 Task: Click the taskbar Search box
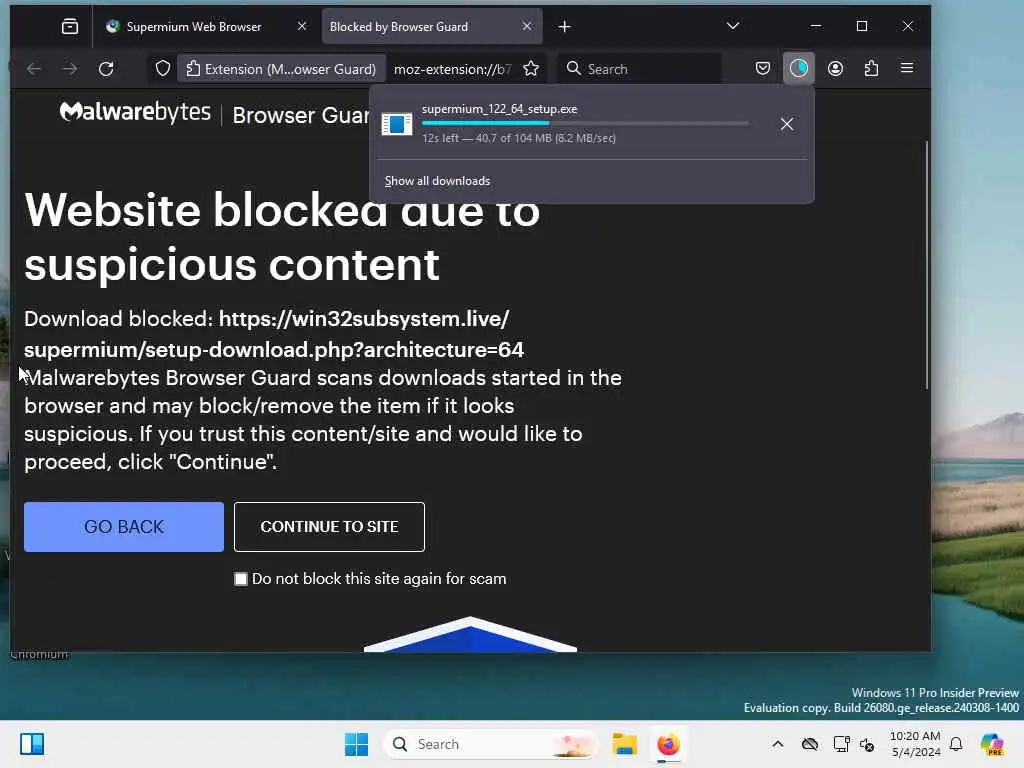490,744
